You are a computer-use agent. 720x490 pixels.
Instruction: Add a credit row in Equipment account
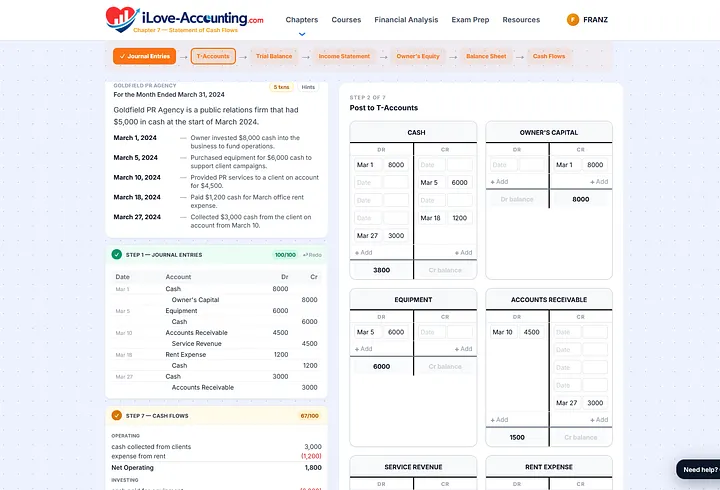tap(463, 349)
